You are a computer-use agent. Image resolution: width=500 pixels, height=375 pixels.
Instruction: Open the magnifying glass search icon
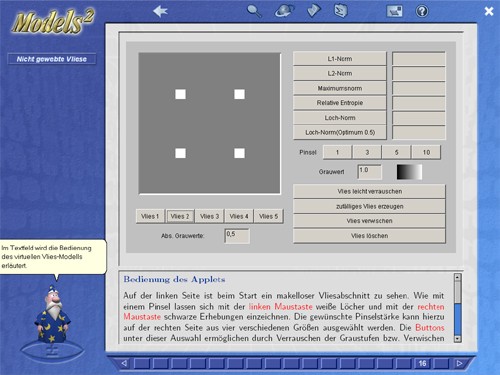[x=254, y=11]
